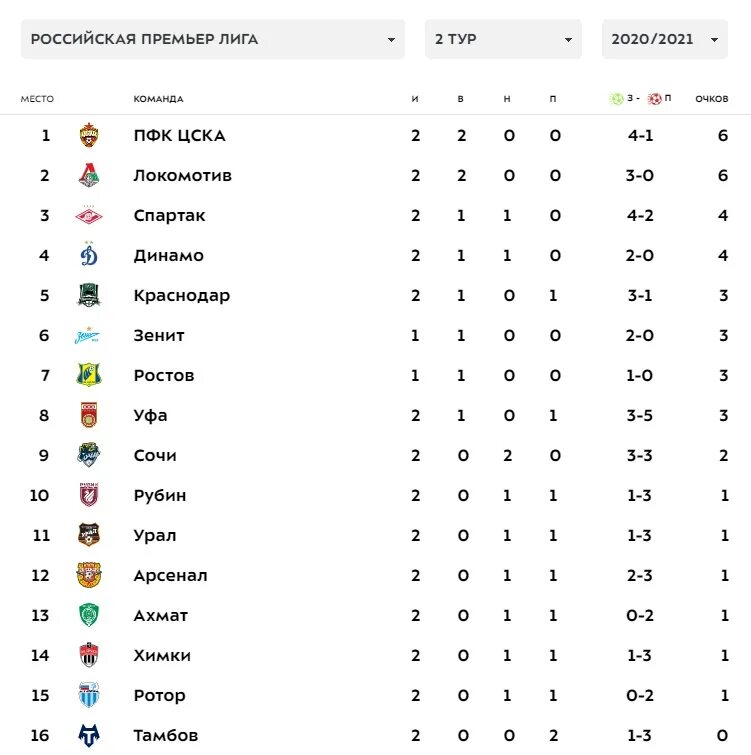Click the goals scored ball icon in header
The height and width of the screenshot is (755, 751).
pos(617,98)
